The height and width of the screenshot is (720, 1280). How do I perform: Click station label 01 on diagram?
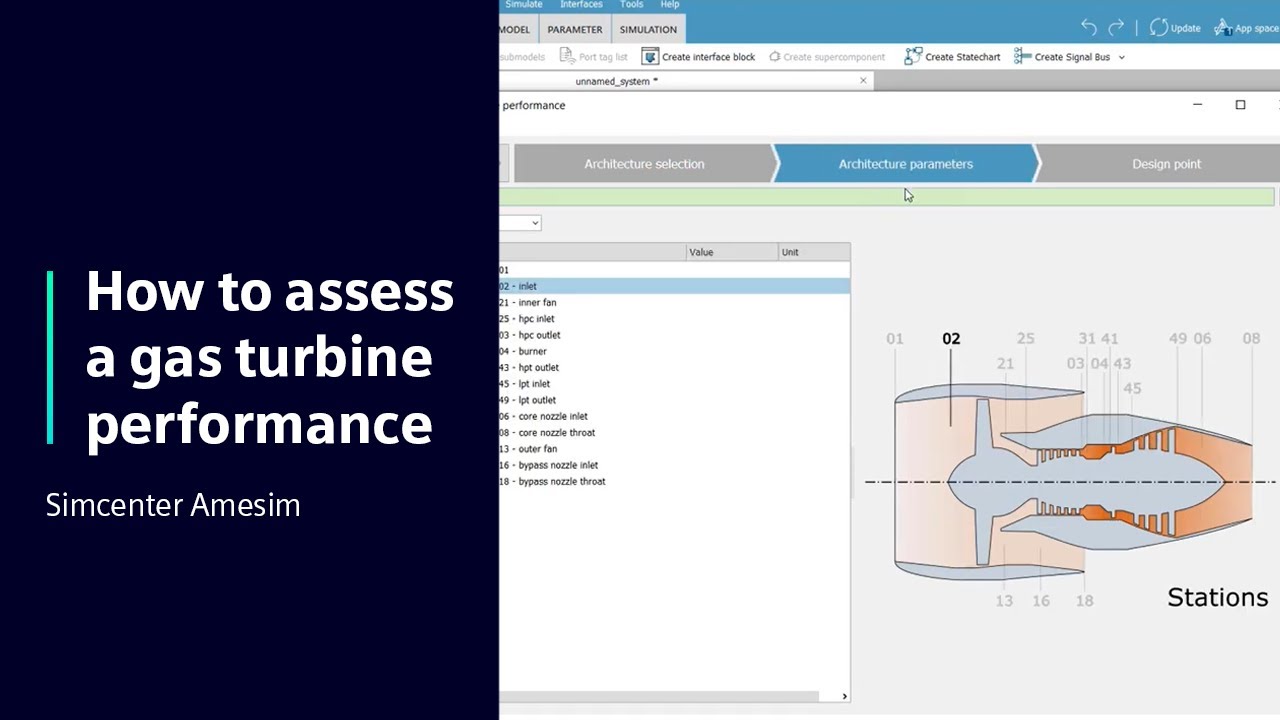click(x=895, y=339)
